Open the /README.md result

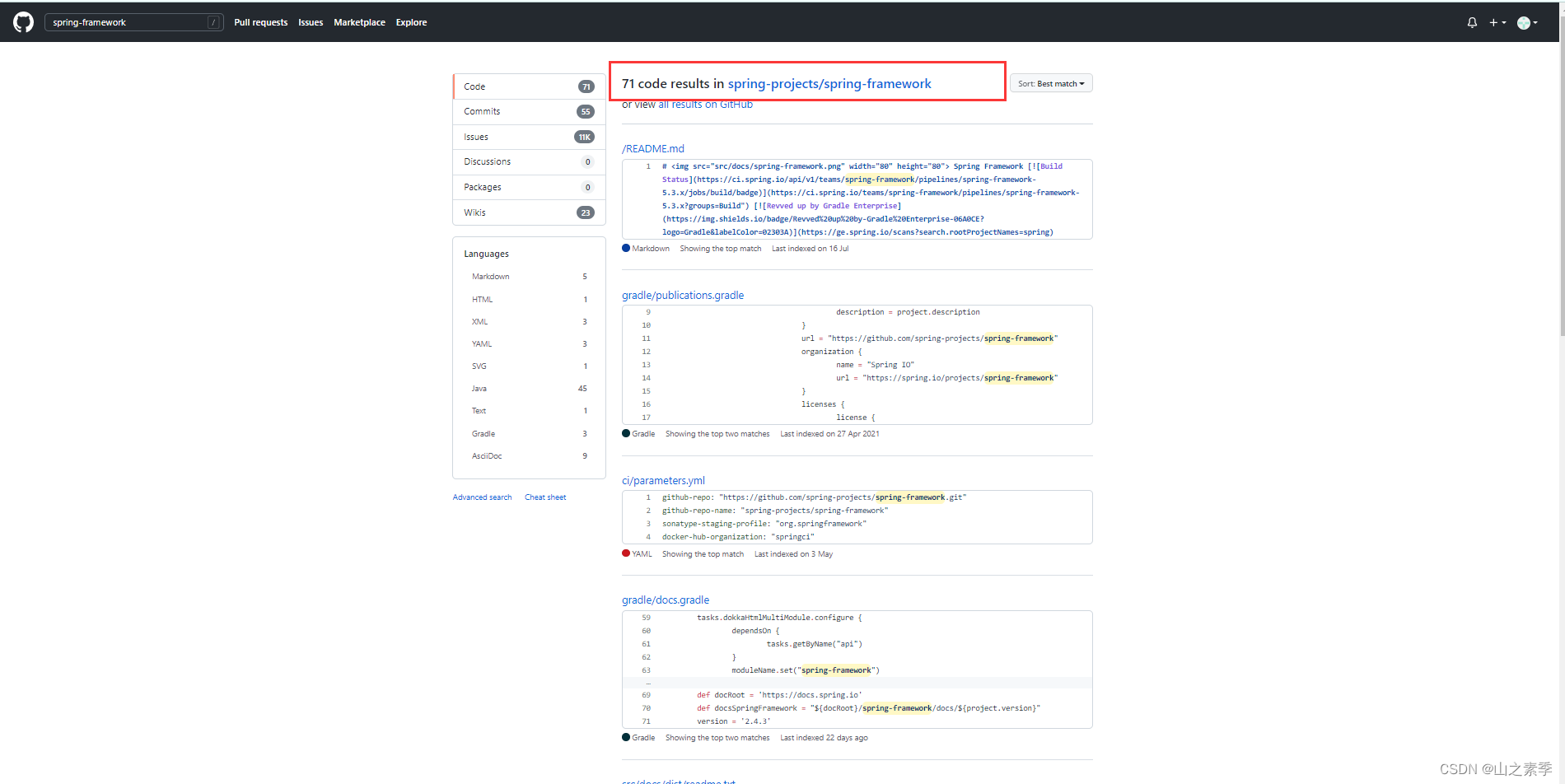click(653, 149)
